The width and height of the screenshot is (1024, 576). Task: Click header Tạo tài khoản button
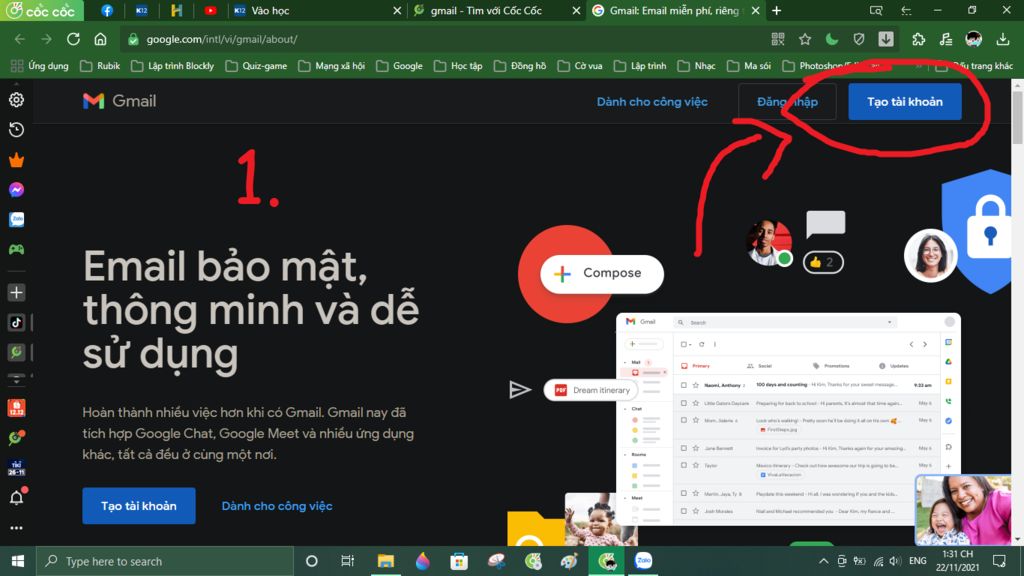pyautogui.click(x=904, y=102)
